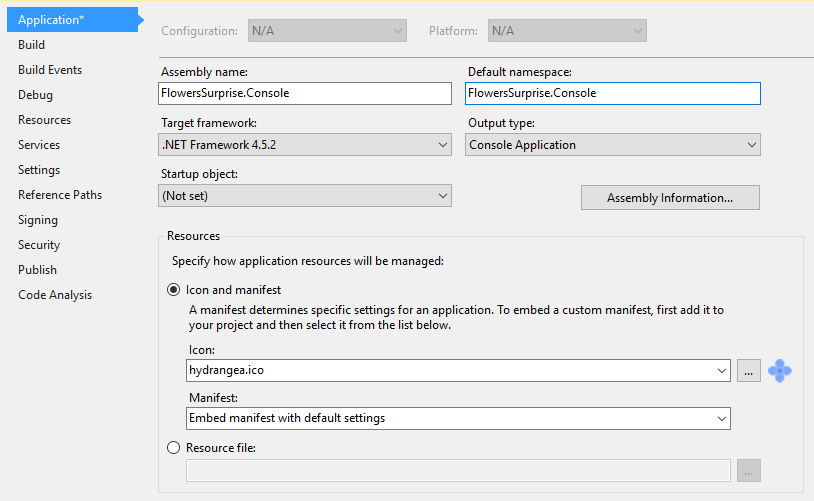Select the Resource file radio option
The image size is (814, 501).
[173, 448]
